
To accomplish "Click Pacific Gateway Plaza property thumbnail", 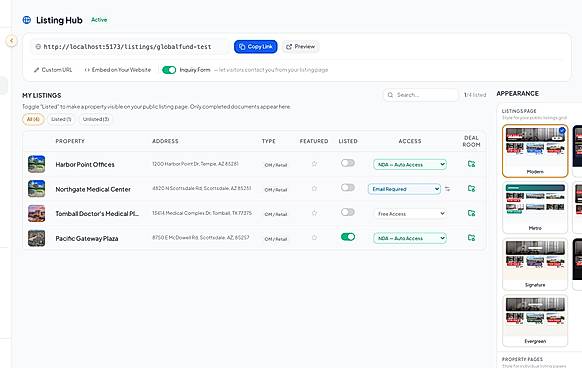I will tap(36, 238).
